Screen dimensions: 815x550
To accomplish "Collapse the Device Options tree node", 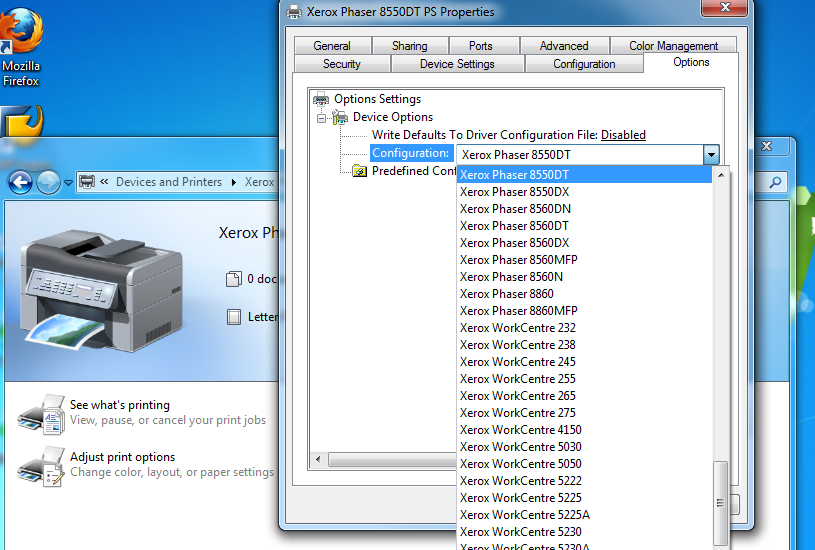I will (x=322, y=119).
